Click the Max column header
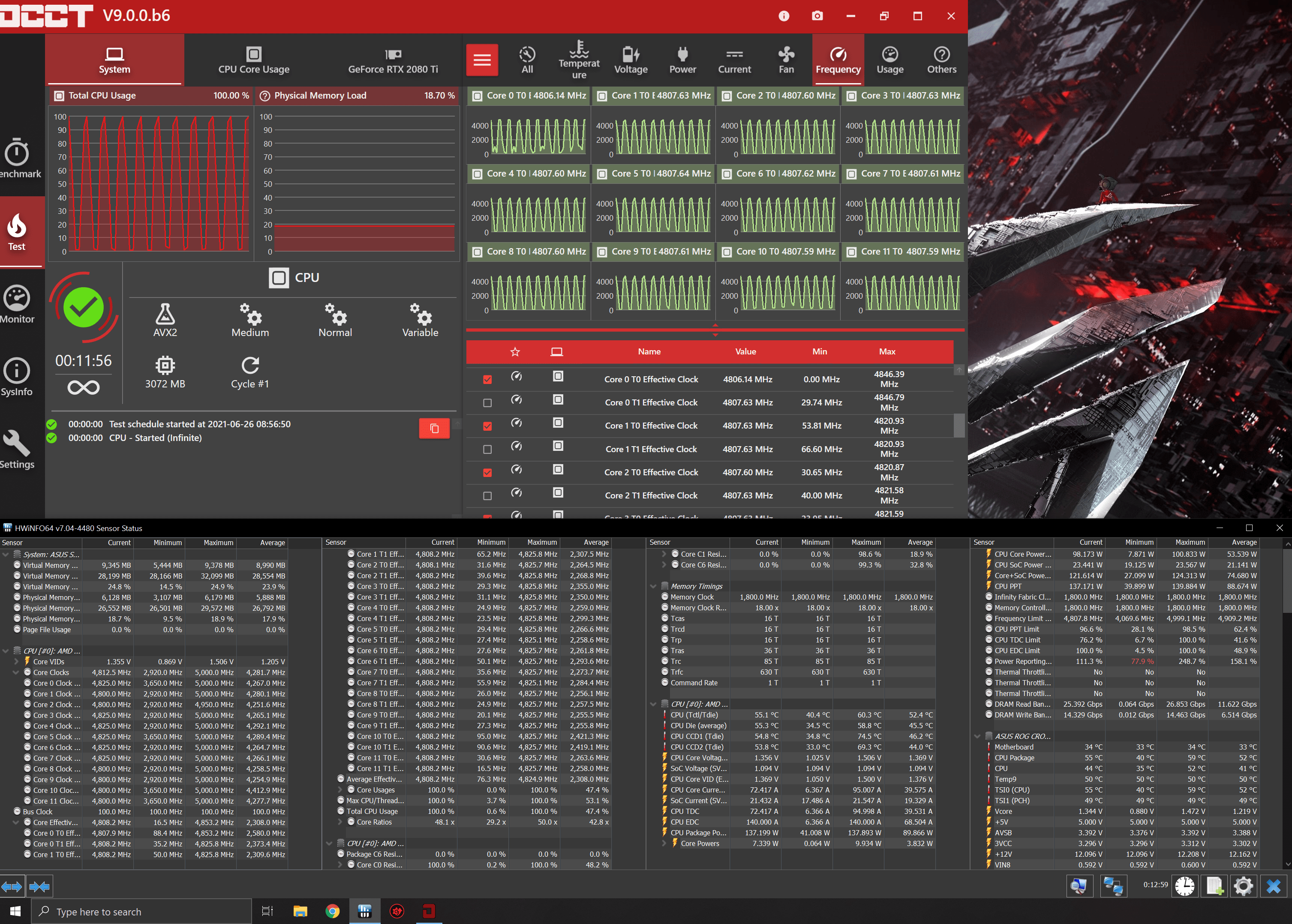Screen dimensions: 1292x924 point(887,351)
